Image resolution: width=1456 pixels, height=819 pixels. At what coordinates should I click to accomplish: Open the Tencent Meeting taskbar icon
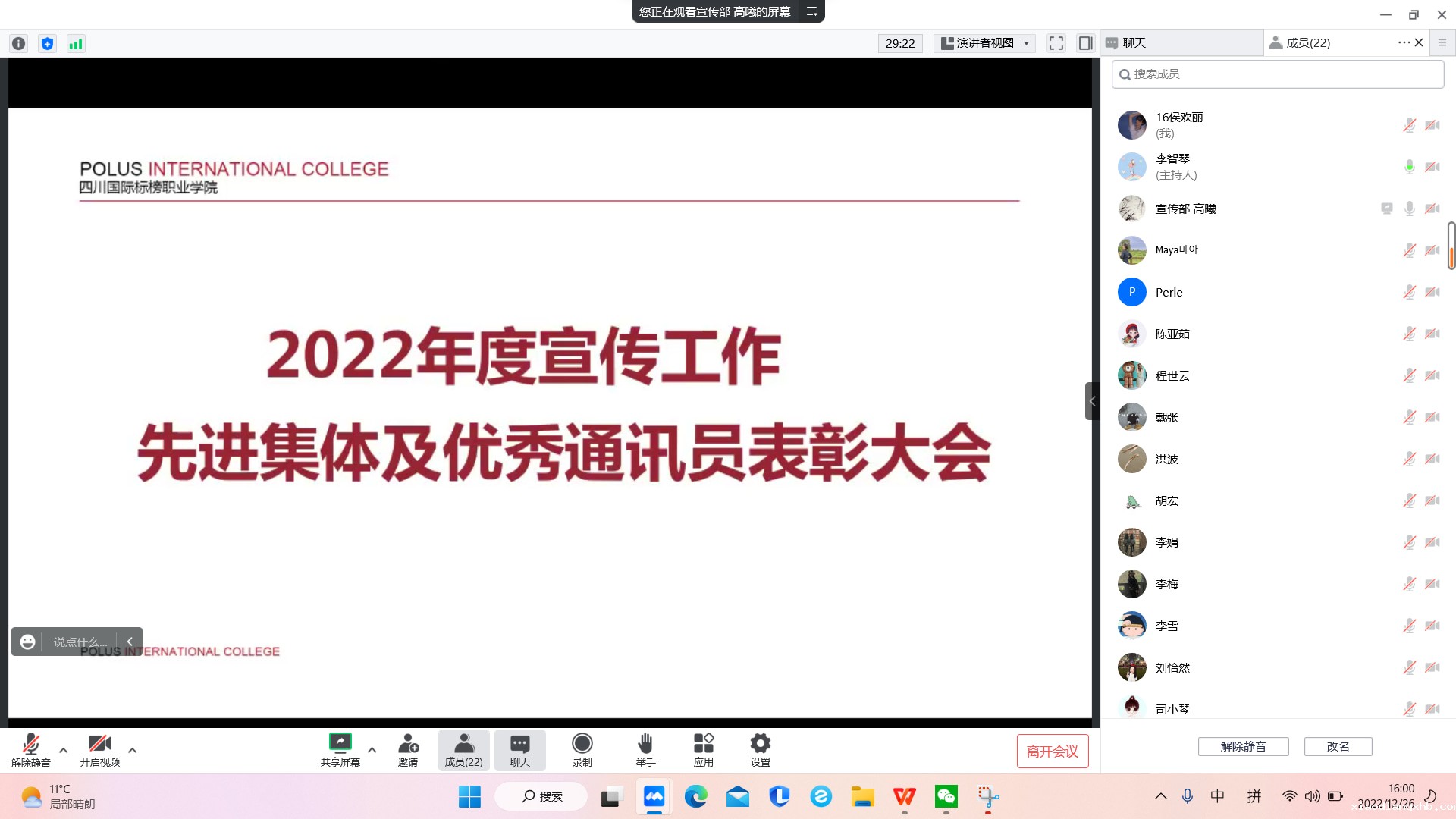pos(654,796)
